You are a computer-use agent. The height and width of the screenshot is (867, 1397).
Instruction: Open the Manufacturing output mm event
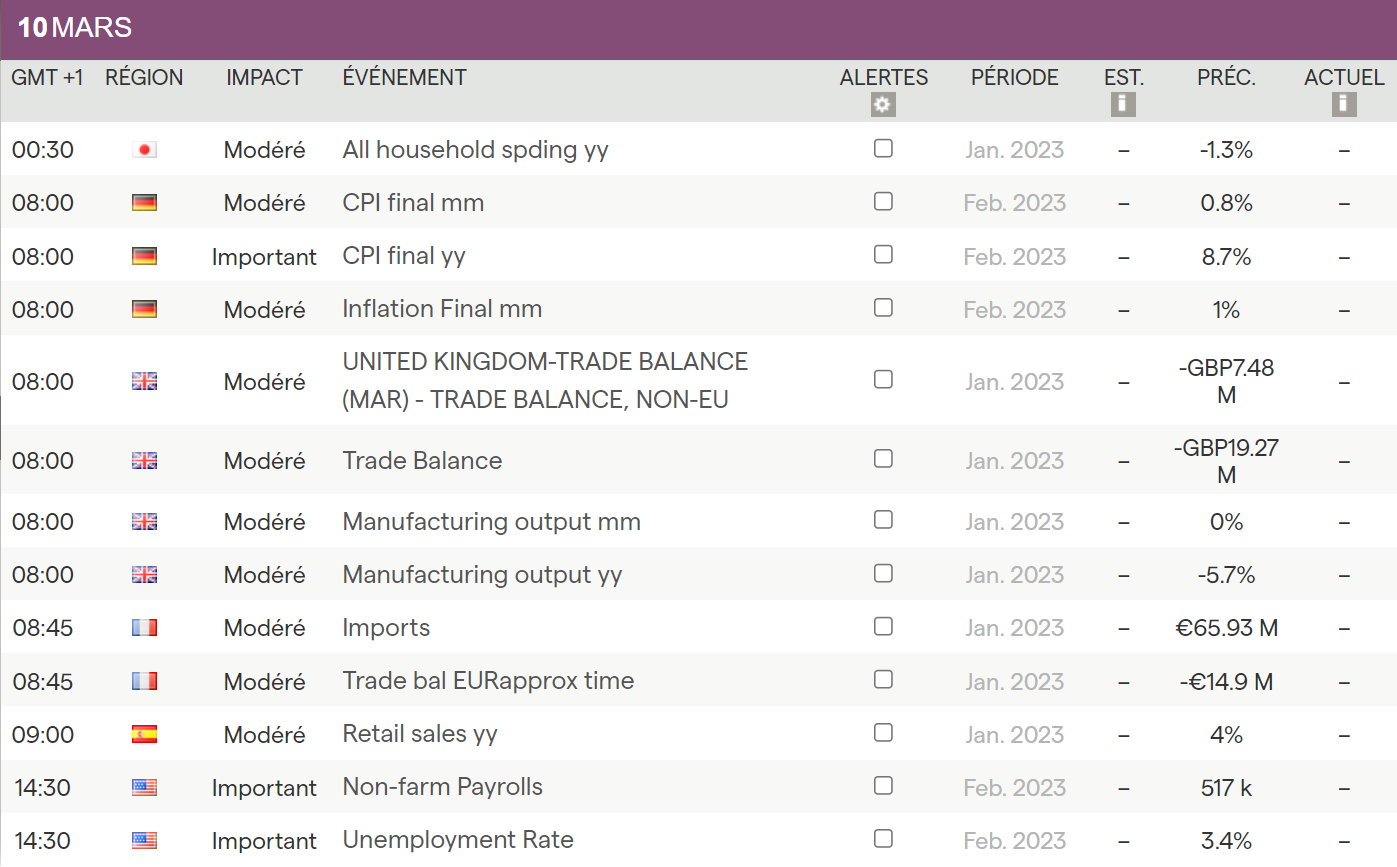click(x=491, y=522)
